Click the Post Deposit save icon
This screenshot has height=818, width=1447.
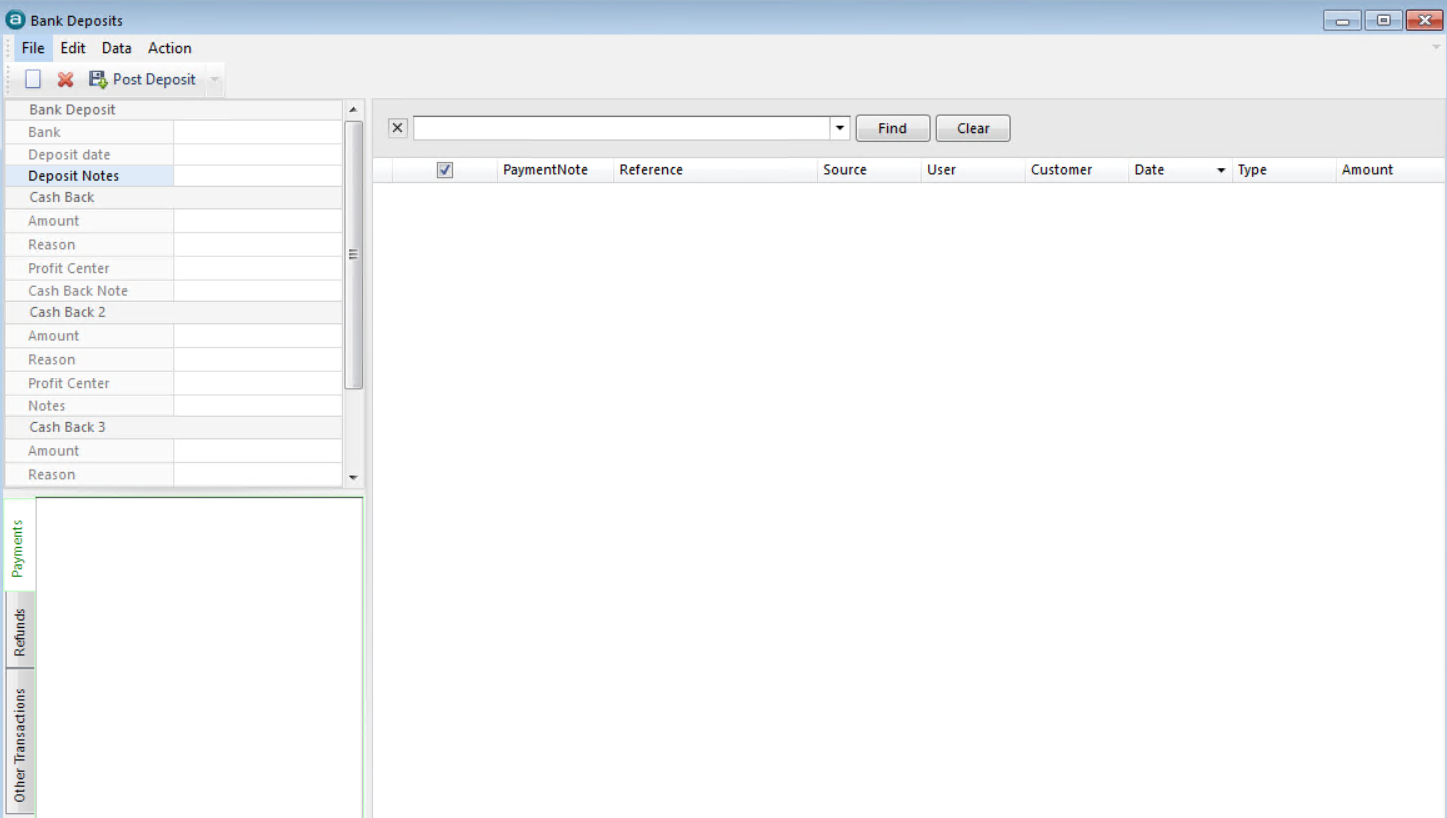98,79
